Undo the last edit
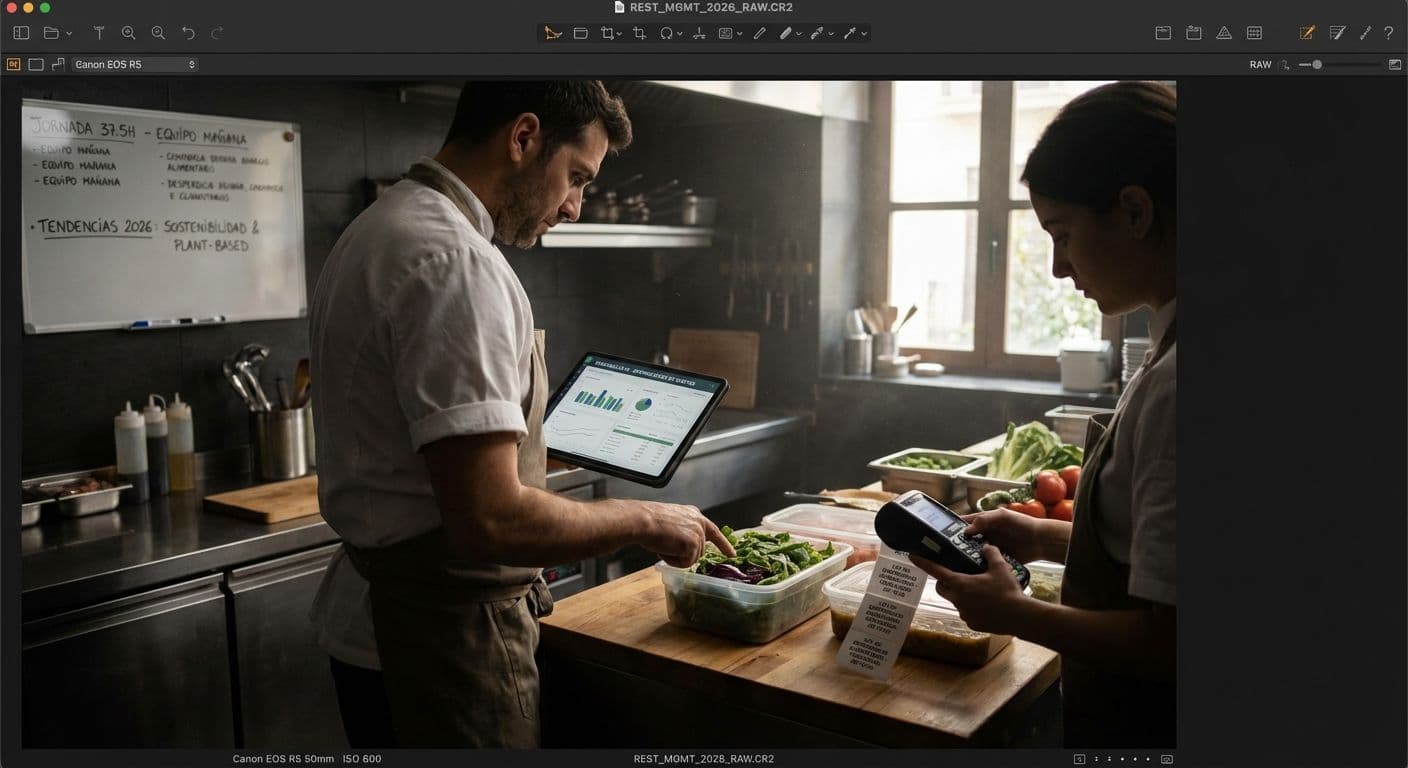The height and width of the screenshot is (768, 1408). pos(188,33)
